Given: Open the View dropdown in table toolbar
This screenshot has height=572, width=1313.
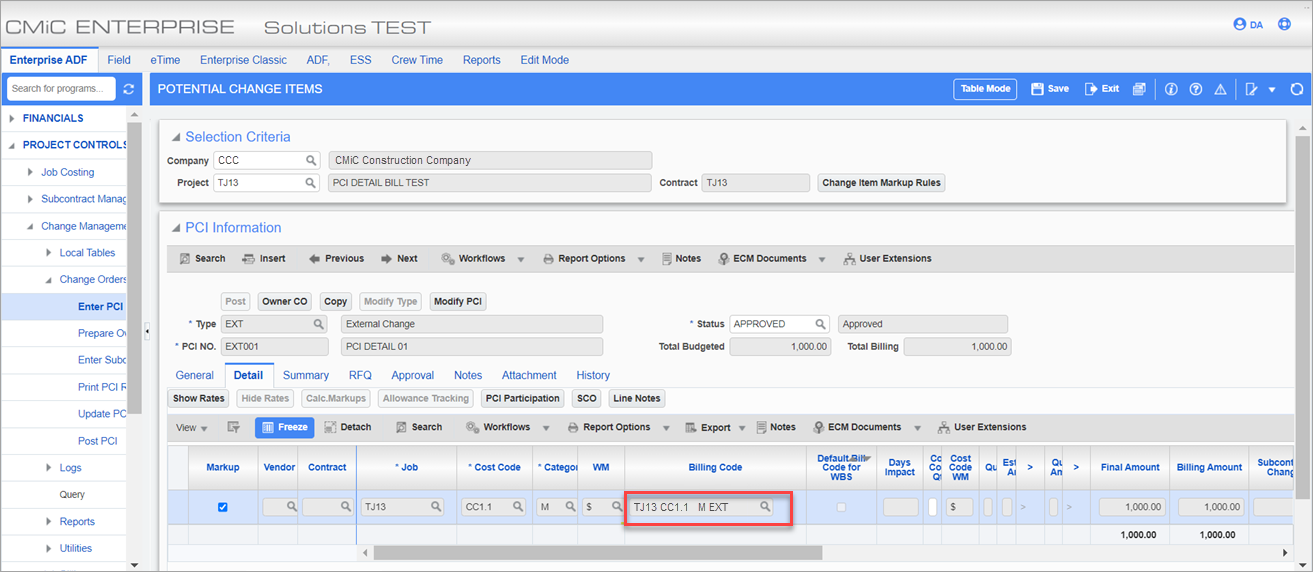Looking at the screenshot, I should coord(191,427).
